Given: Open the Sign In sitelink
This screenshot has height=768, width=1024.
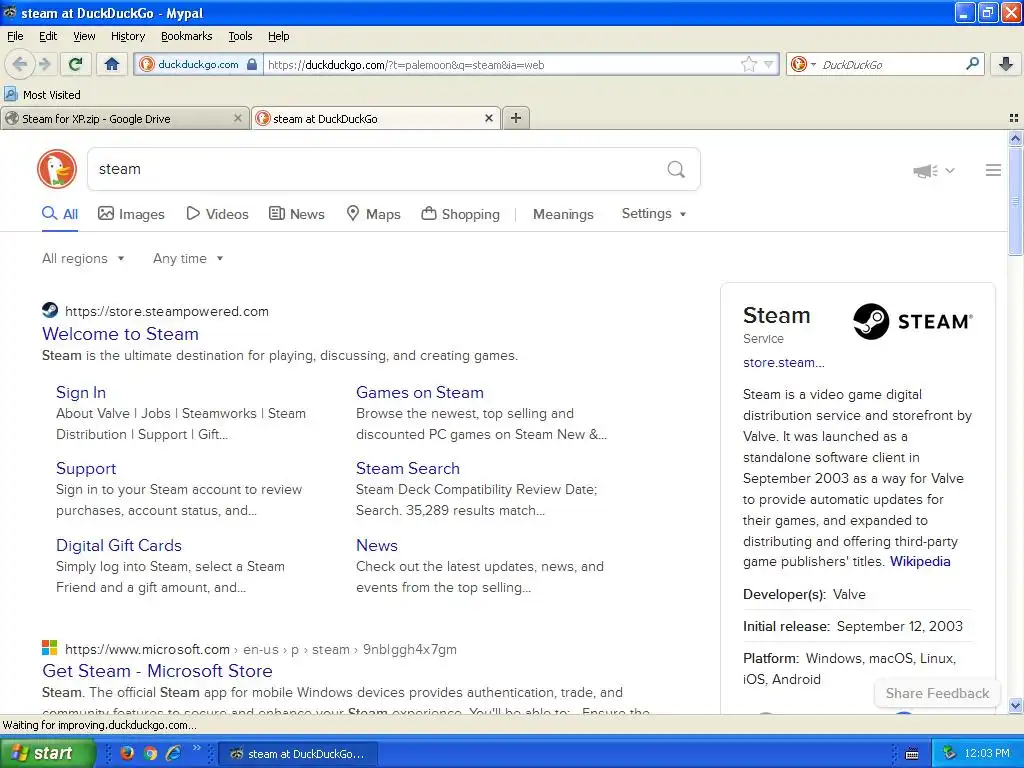Looking at the screenshot, I should [81, 392].
